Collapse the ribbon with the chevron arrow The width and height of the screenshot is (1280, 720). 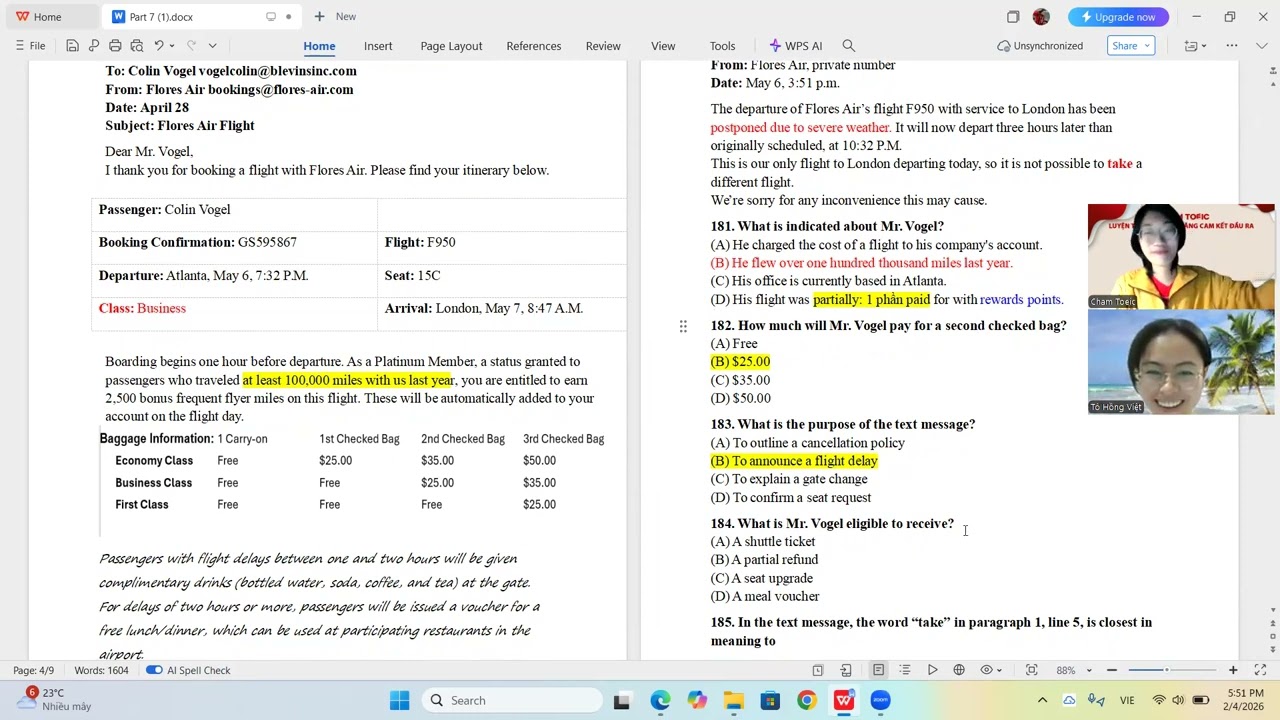pos(1261,46)
